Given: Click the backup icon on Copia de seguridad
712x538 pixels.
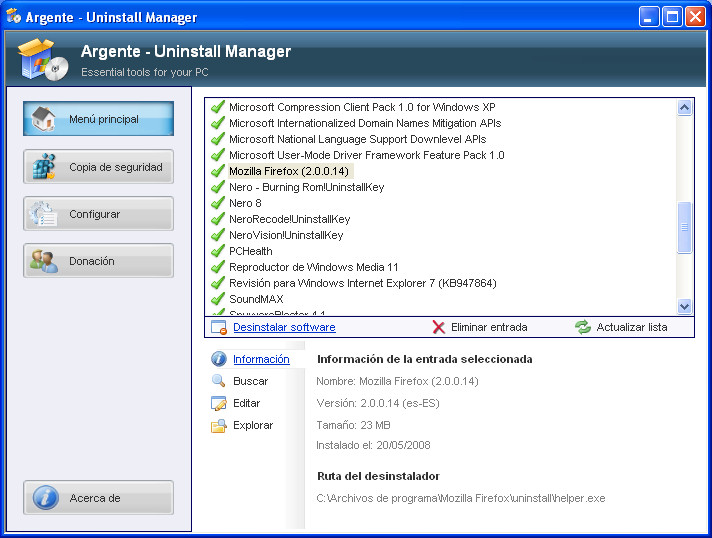Looking at the screenshot, I should tap(44, 167).
